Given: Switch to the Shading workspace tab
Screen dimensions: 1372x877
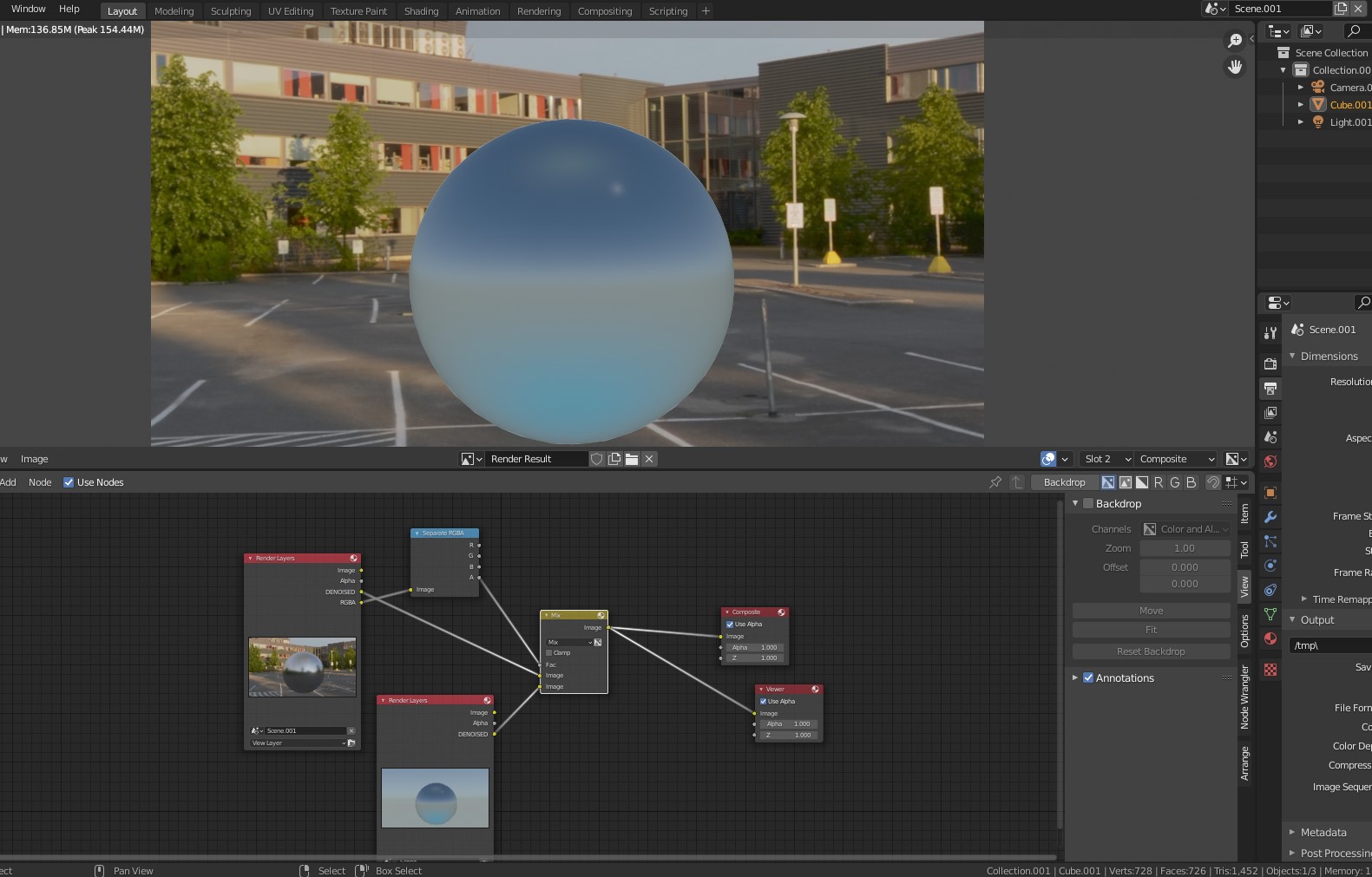Looking at the screenshot, I should [x=421, y=11].
